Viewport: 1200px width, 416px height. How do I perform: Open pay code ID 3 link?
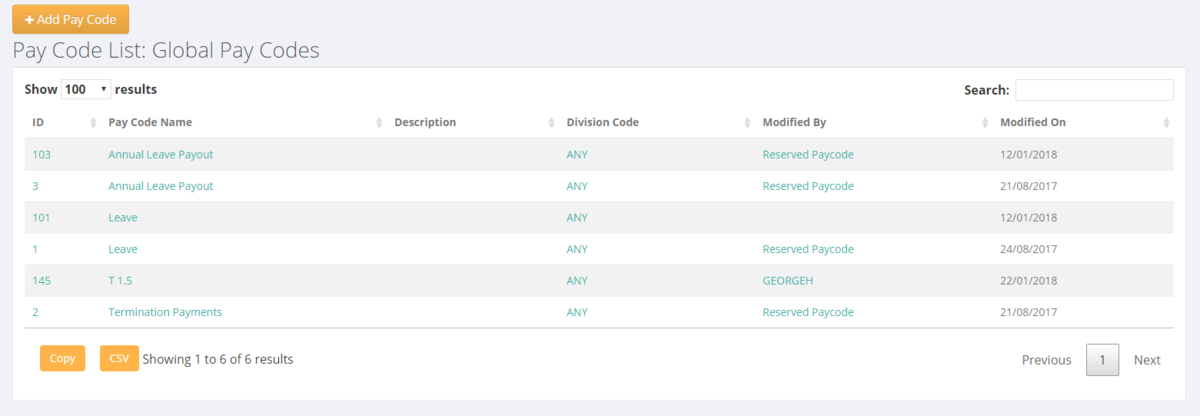click(35, 186)
